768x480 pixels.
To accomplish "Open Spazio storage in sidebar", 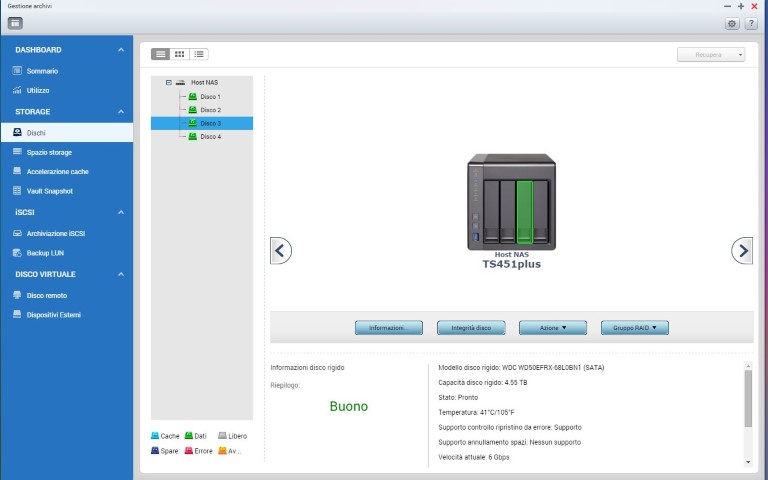I will [x=49, y=152].
